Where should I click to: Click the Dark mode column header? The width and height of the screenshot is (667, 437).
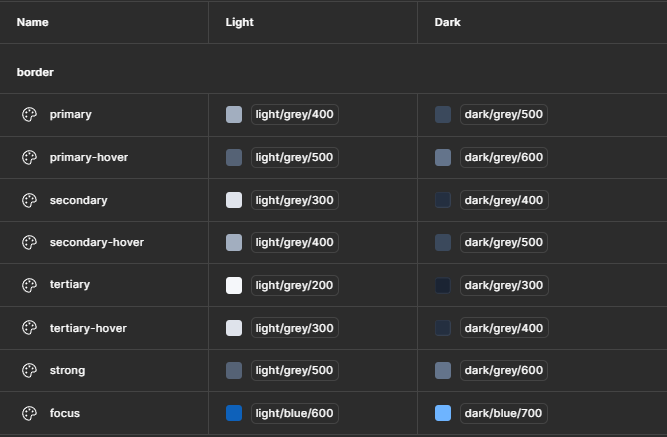448,22
